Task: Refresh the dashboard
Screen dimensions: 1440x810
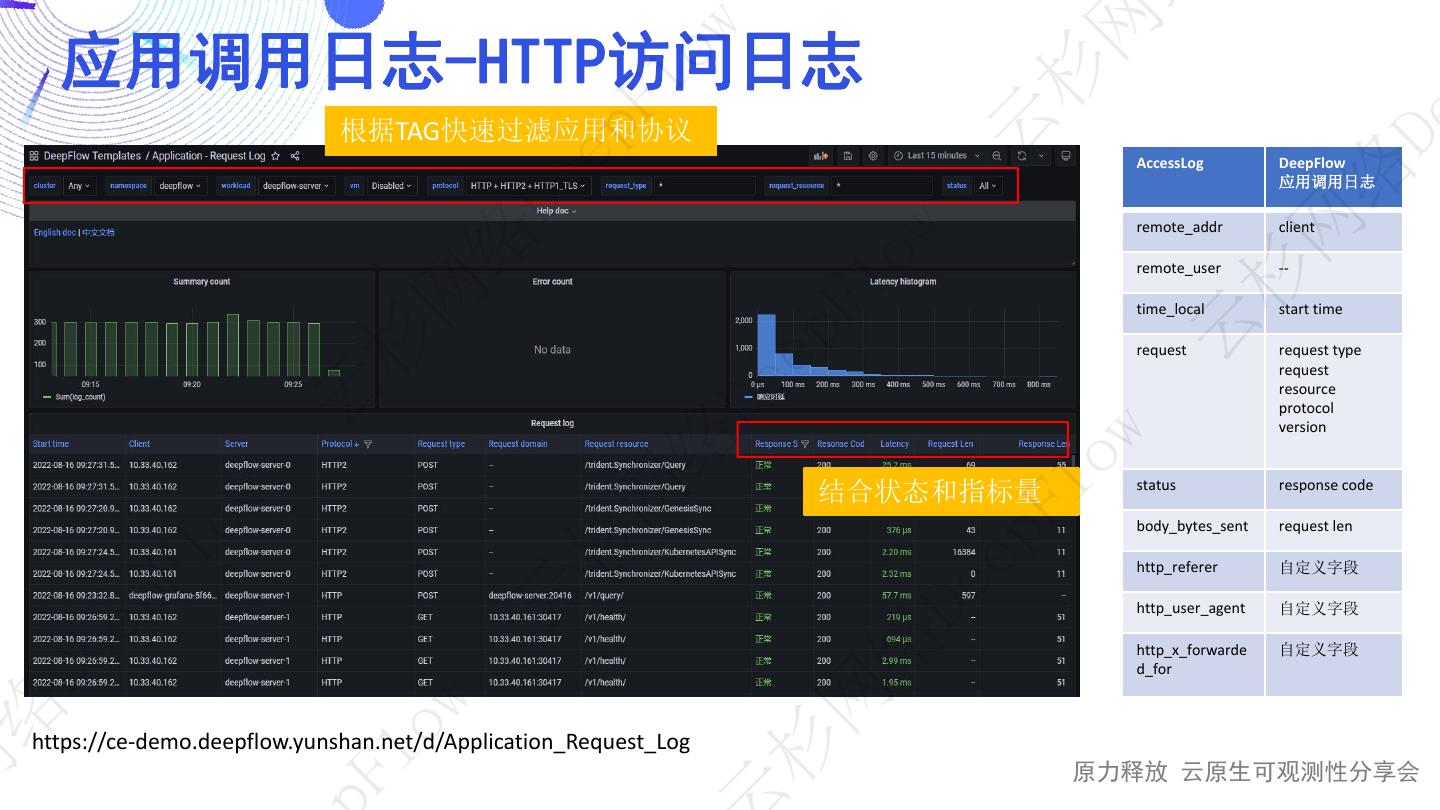Action: tap(1021, 156)
